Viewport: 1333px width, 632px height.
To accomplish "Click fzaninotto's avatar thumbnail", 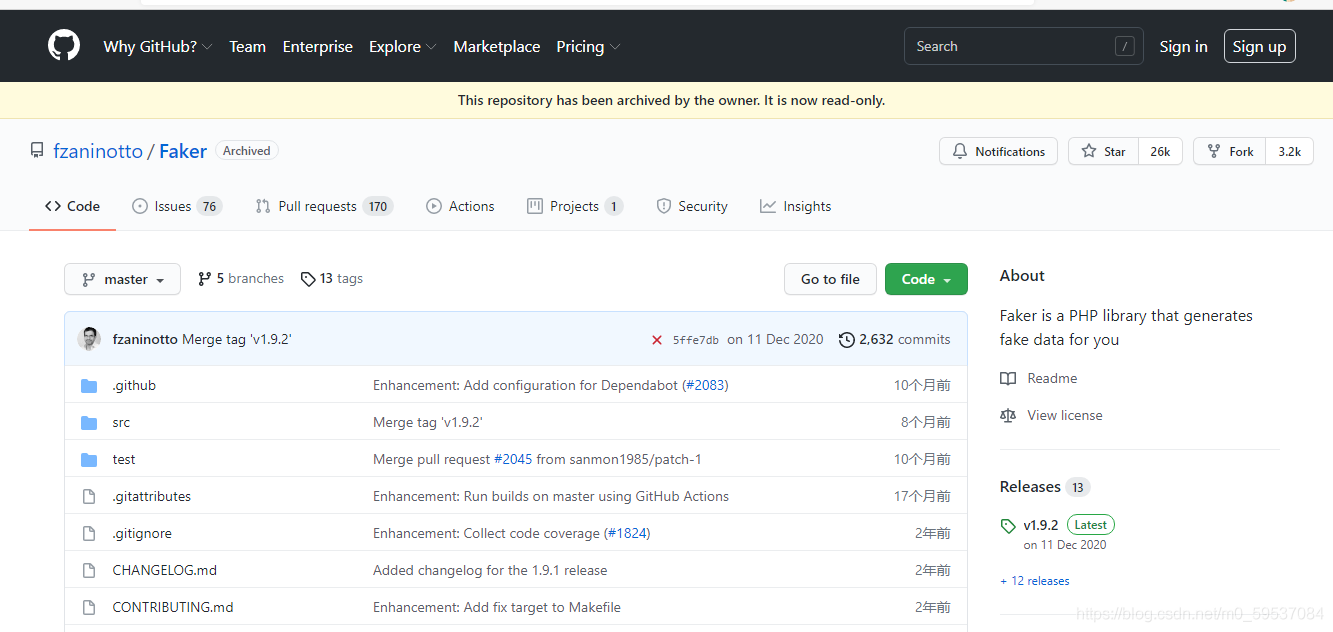I will (x=89, y=339).
